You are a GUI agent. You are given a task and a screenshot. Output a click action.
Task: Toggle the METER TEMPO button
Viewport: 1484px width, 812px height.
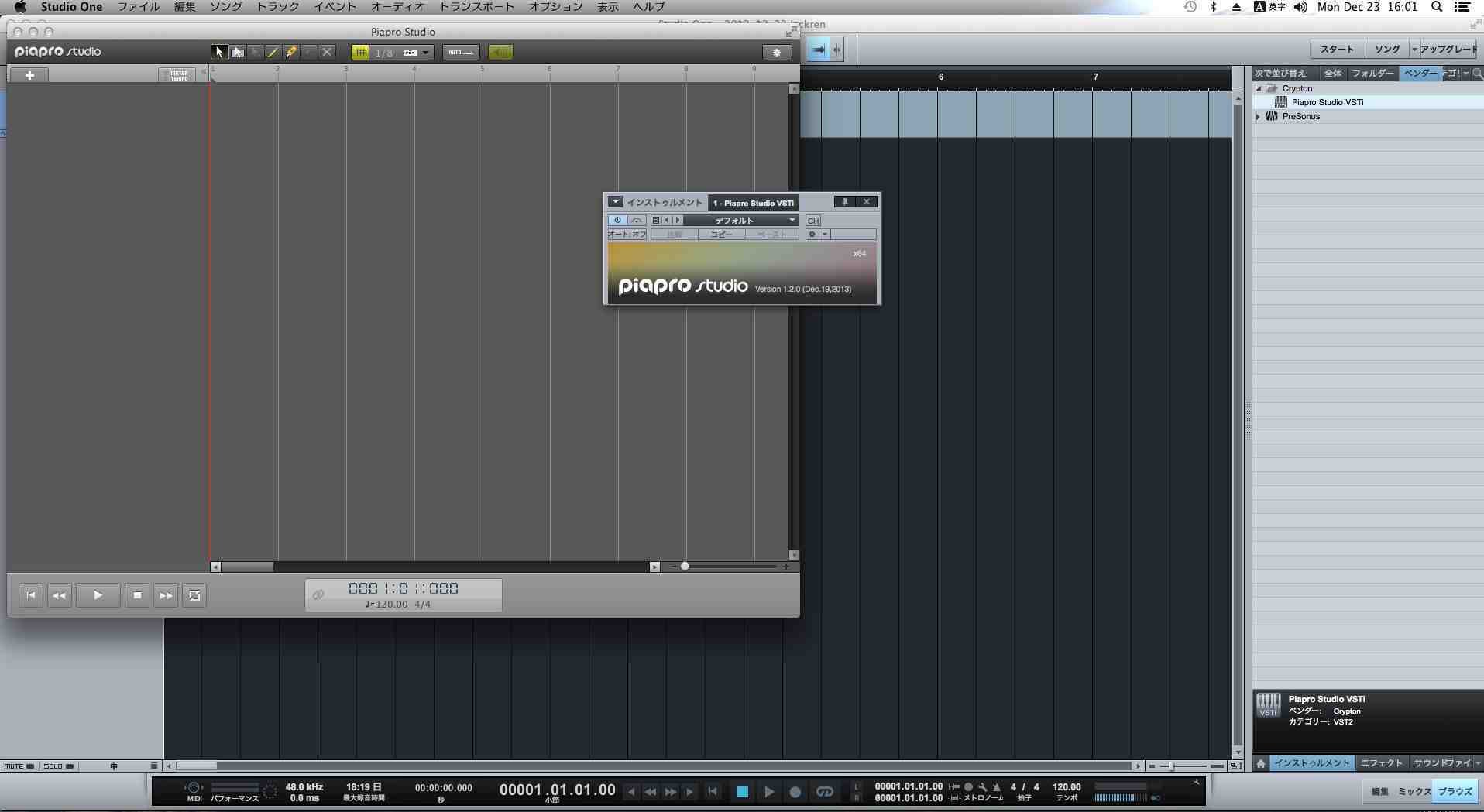point(178,75)
